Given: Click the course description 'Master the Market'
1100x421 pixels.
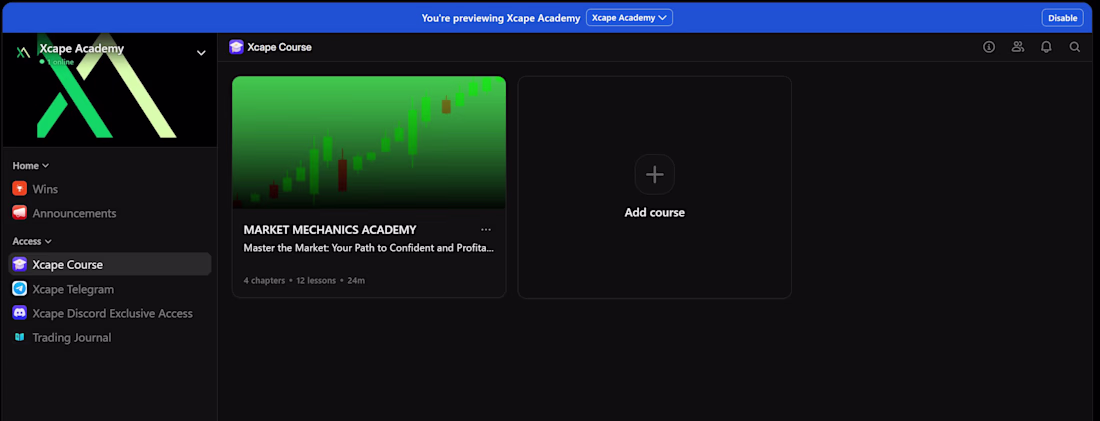Looking at the screenshot, I should (369, 248).
